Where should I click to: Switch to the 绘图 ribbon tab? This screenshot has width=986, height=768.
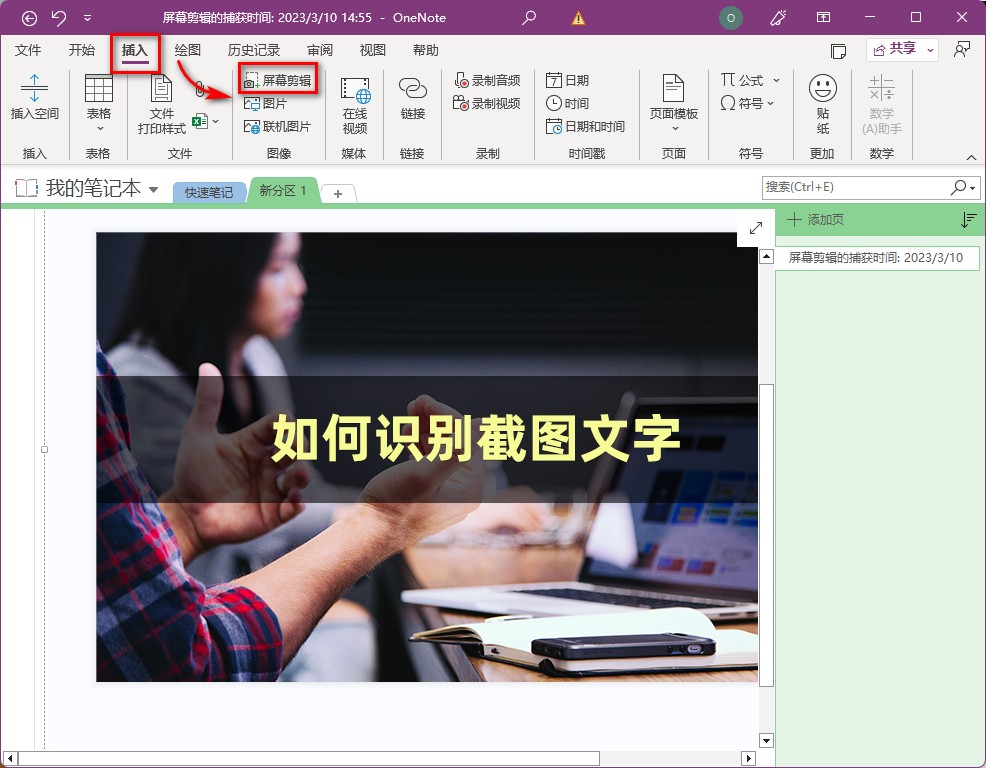185,50
